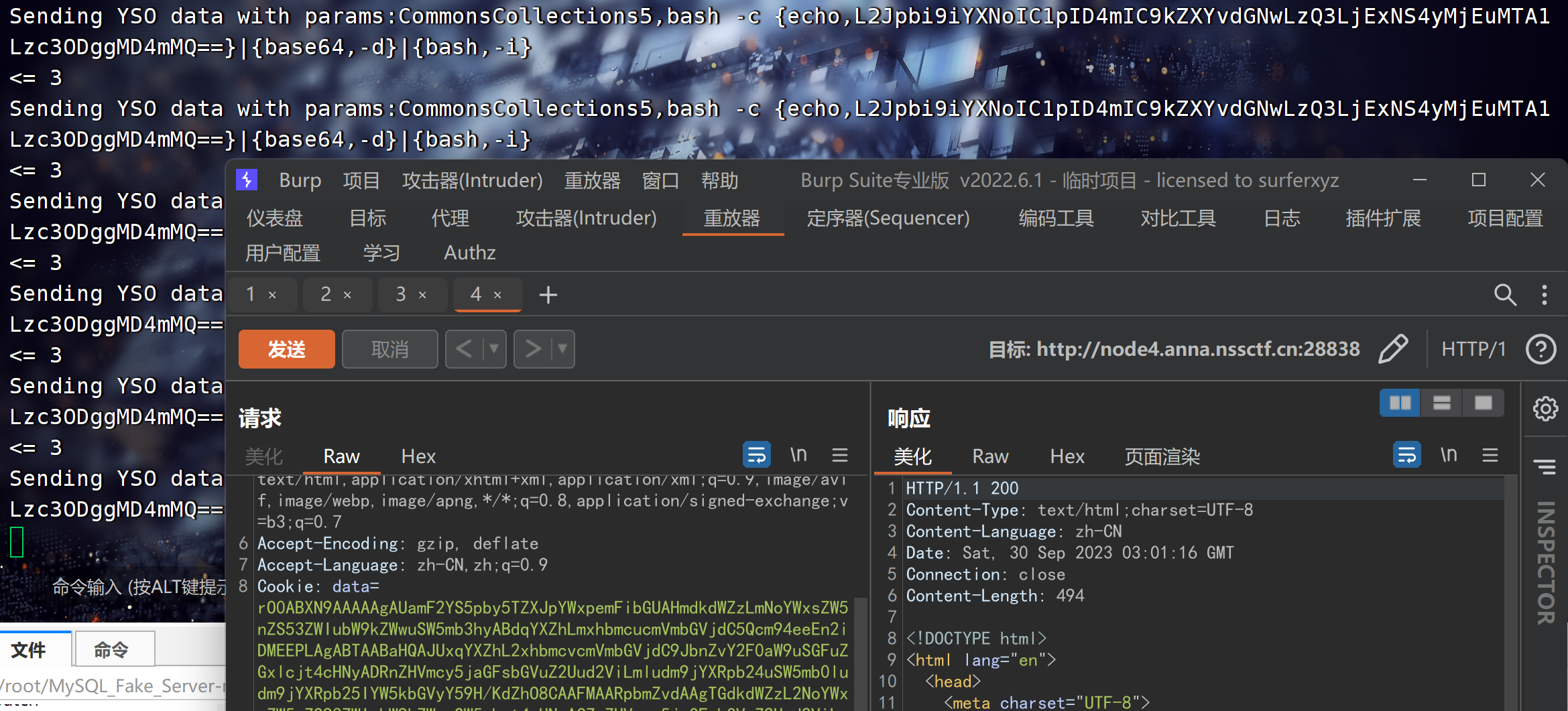Select response Raw view tab

pyautogui.click(x=991, y=456)
